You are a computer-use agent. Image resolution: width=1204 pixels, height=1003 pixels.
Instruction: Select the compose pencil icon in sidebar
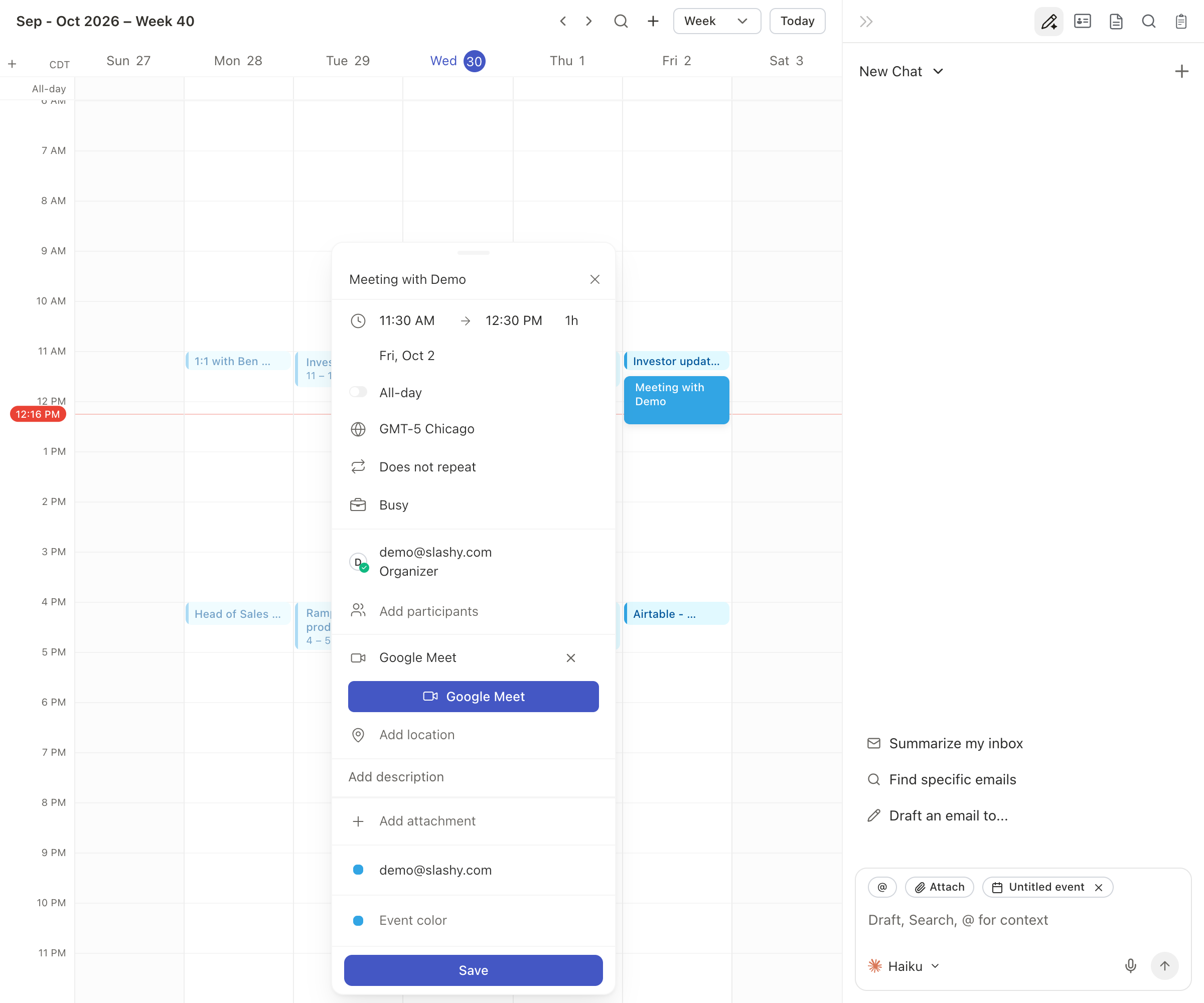click(1048, 22)
